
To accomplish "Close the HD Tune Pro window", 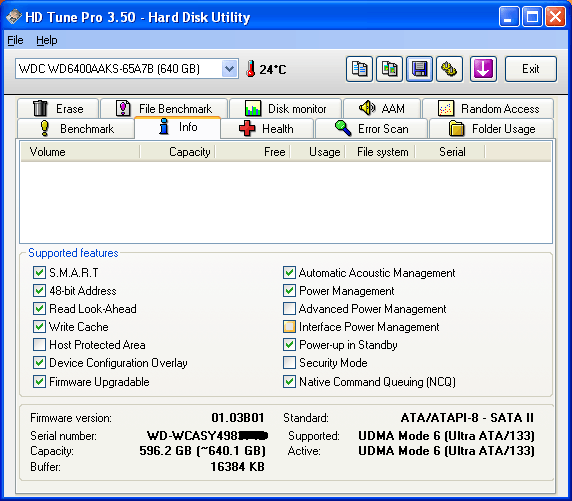I will 555,17.
